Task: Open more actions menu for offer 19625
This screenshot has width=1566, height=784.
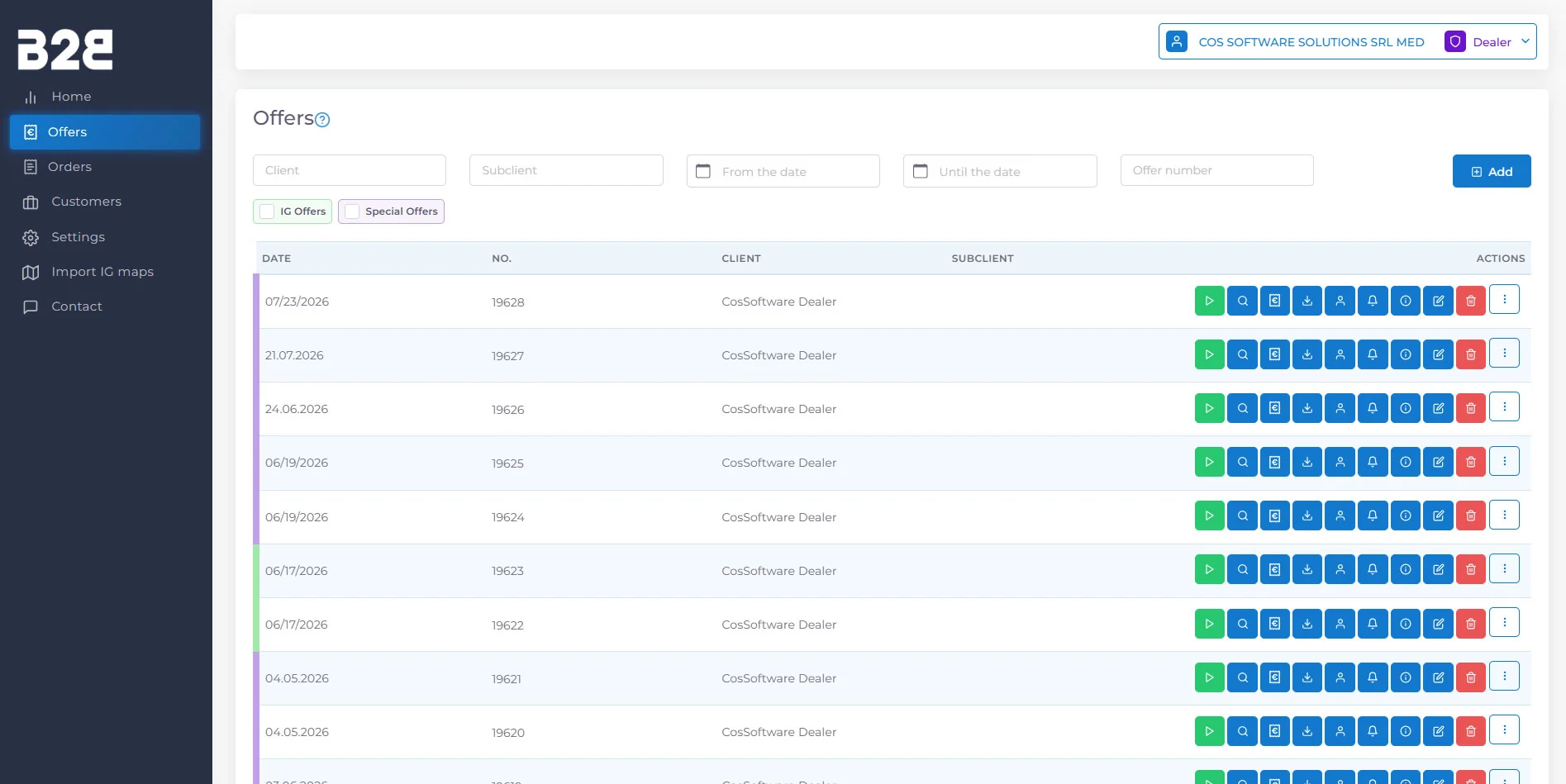Action: [x=1504, y=461]
